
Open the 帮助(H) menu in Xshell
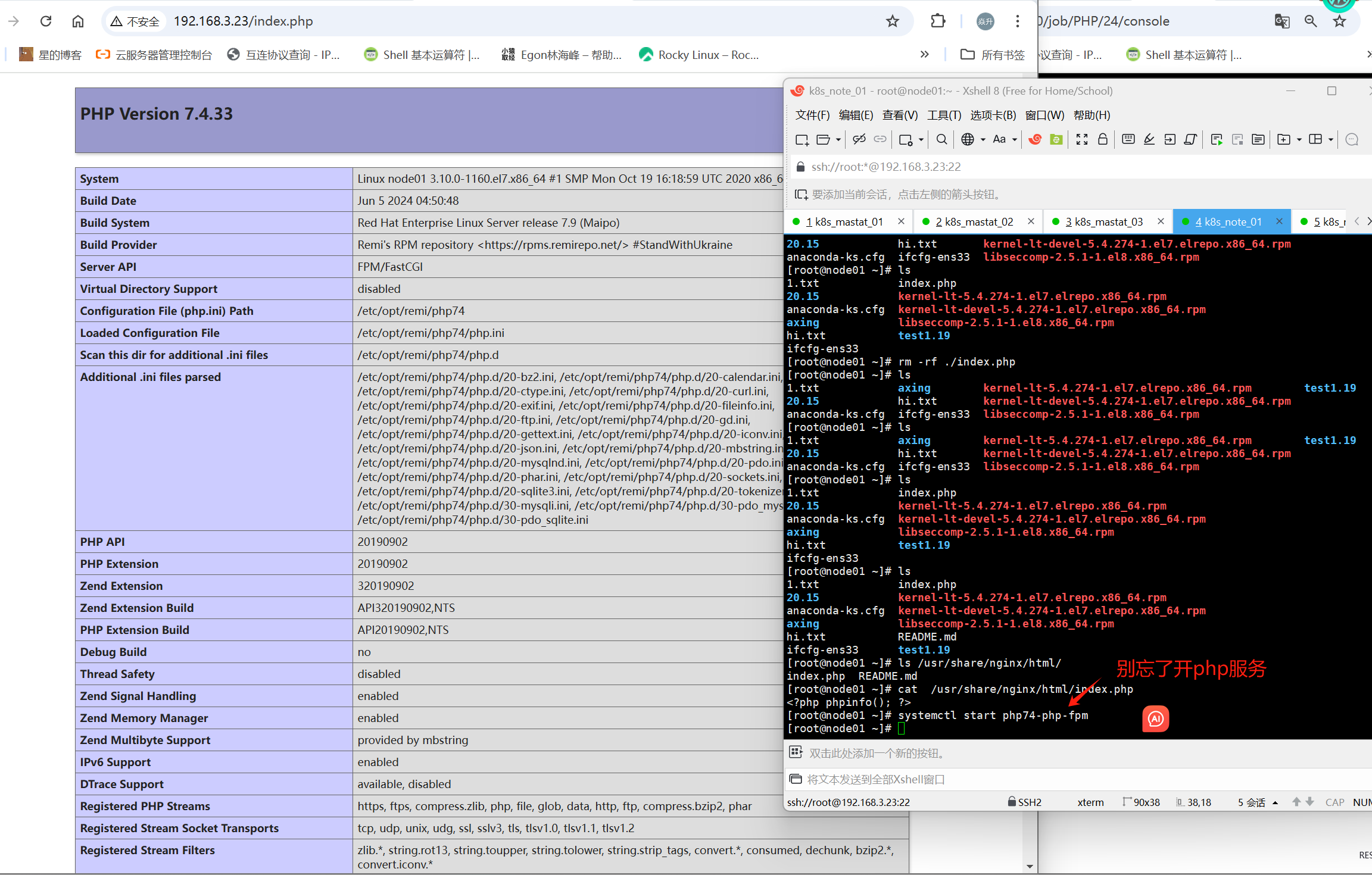(1092, 115)
